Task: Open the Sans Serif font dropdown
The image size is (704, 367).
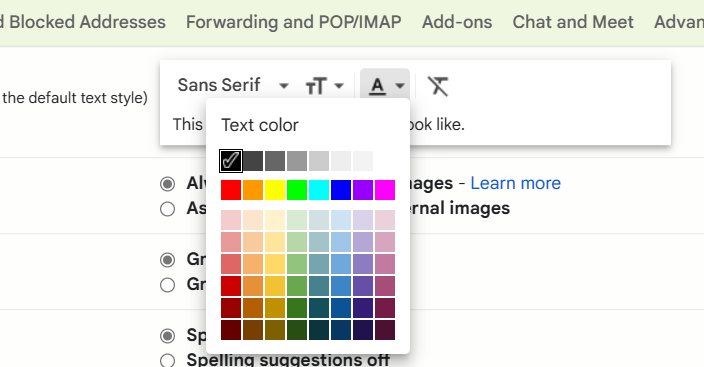Action: point(233,85)
